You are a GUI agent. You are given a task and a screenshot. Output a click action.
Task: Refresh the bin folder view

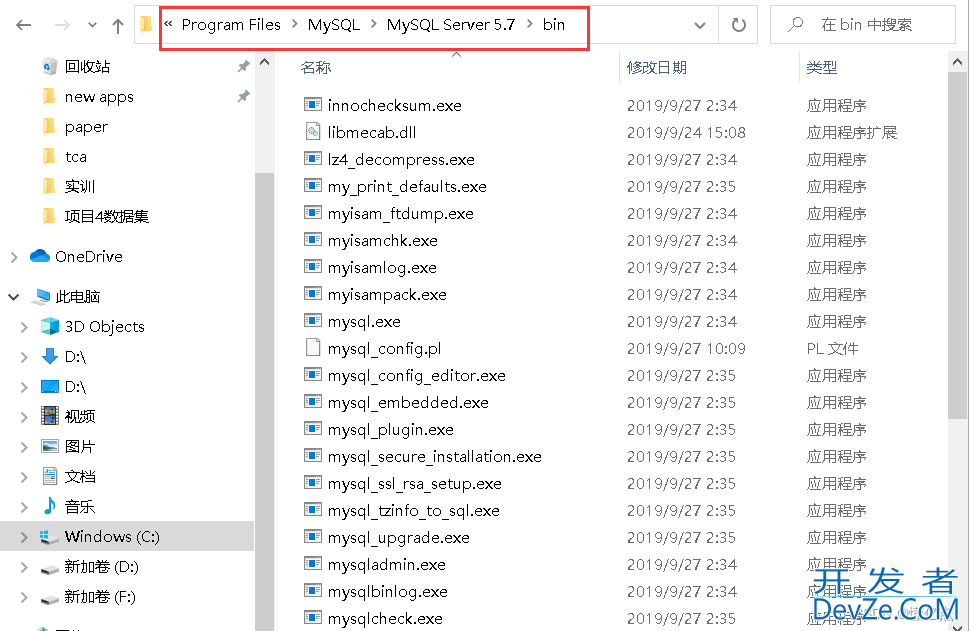pos(738,25)
